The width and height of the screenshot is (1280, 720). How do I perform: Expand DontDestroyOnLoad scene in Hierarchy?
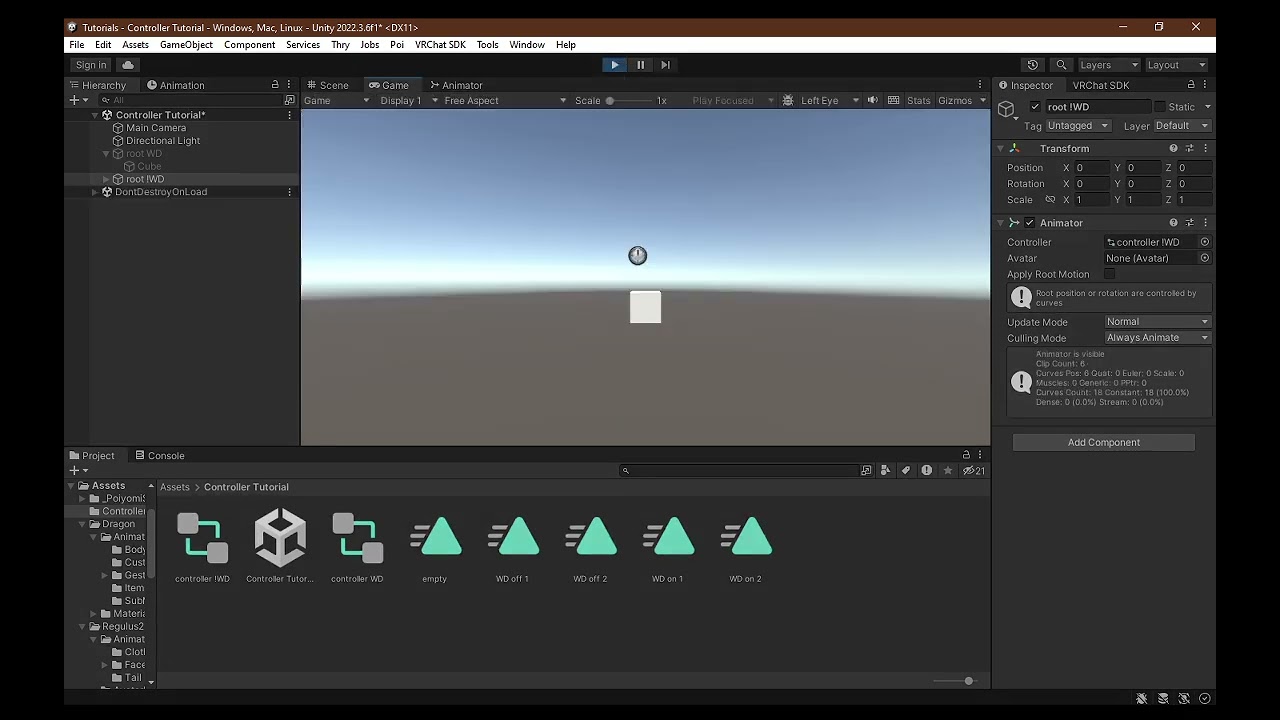pos(95,192)
